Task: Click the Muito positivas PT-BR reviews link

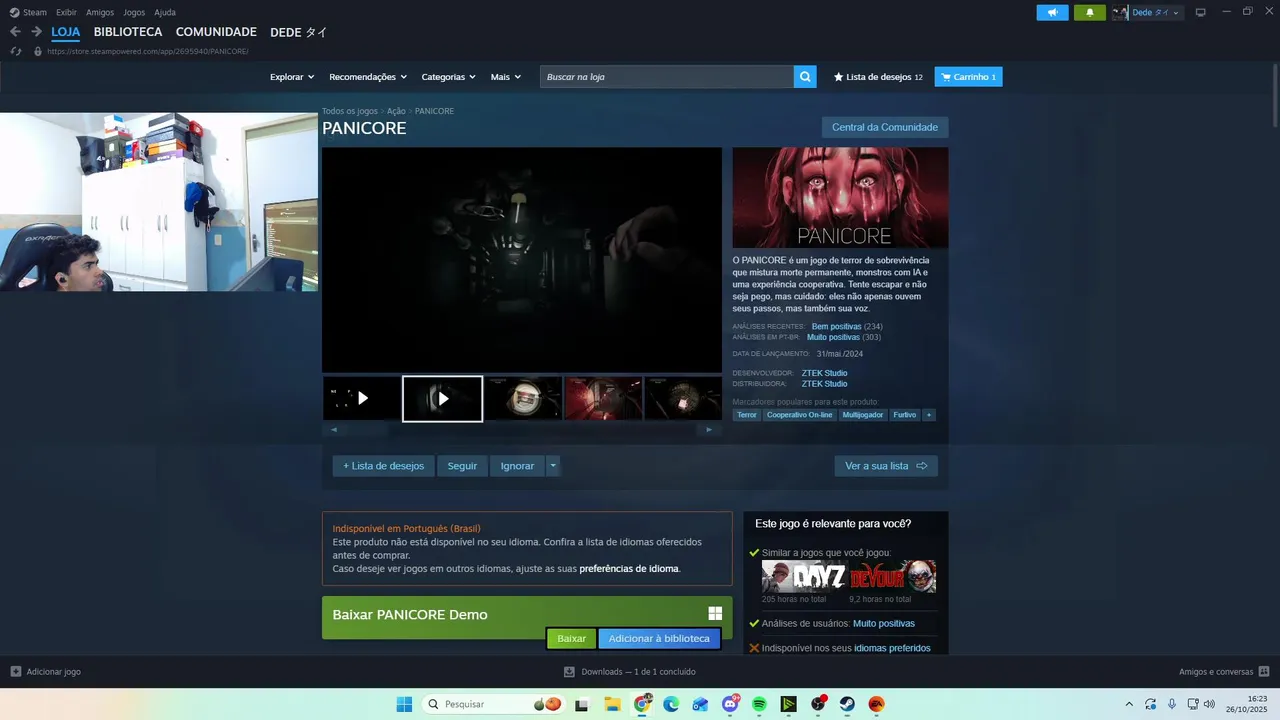Action: (x=833, y=337)
